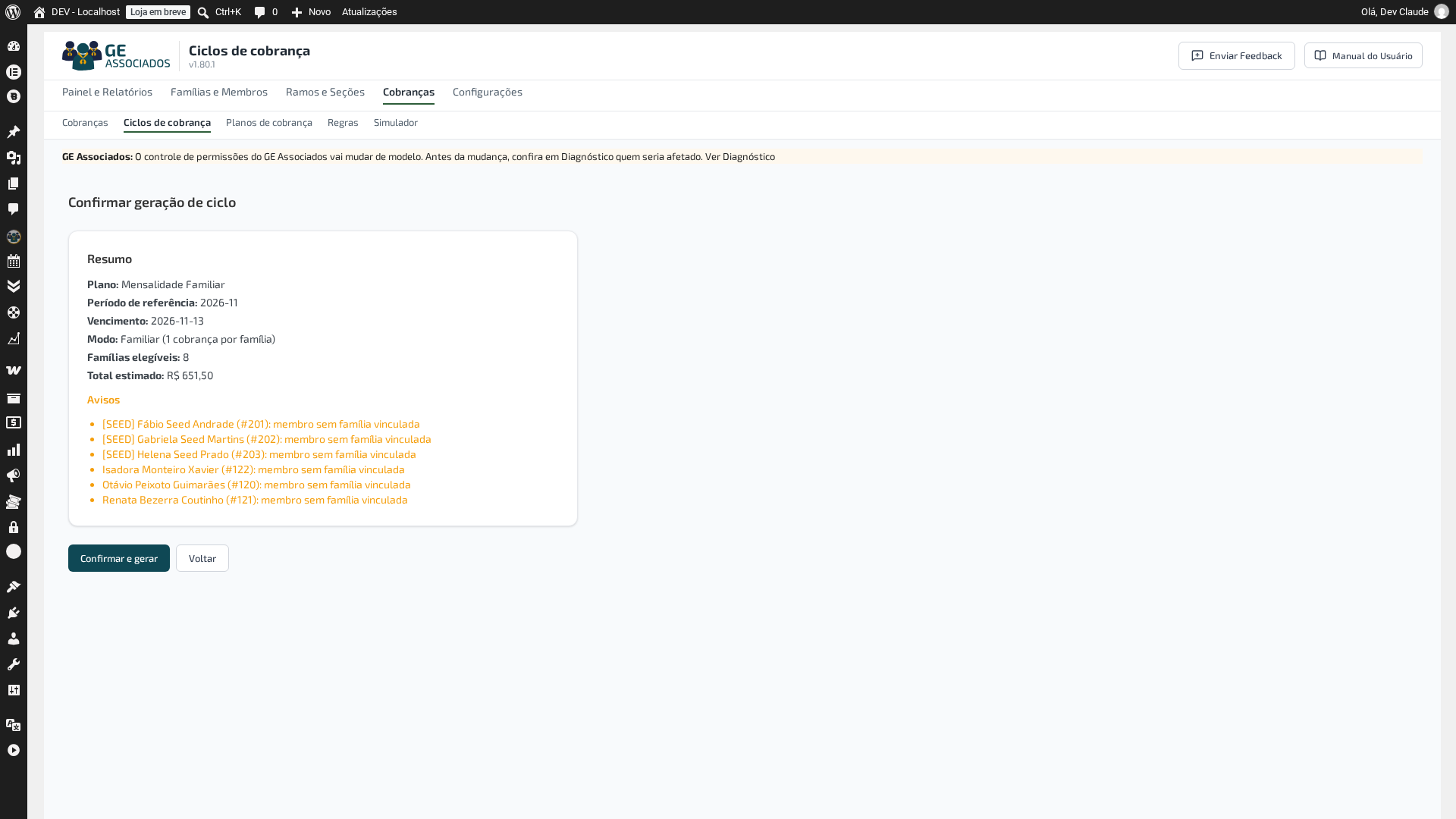
Task: Open Payments dollar icon in sidebar
Action: (14, 422)
